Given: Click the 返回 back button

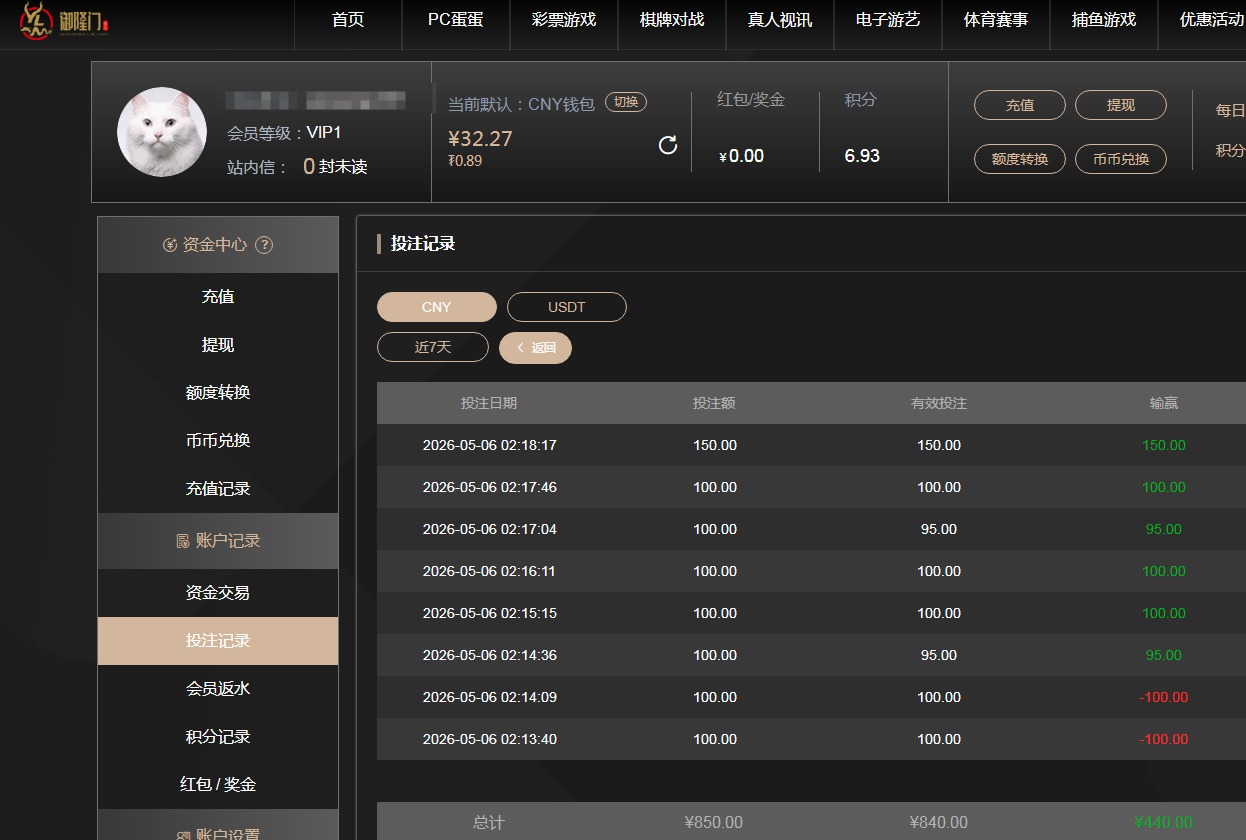Looking at the screenshot, I should (535, 348).
